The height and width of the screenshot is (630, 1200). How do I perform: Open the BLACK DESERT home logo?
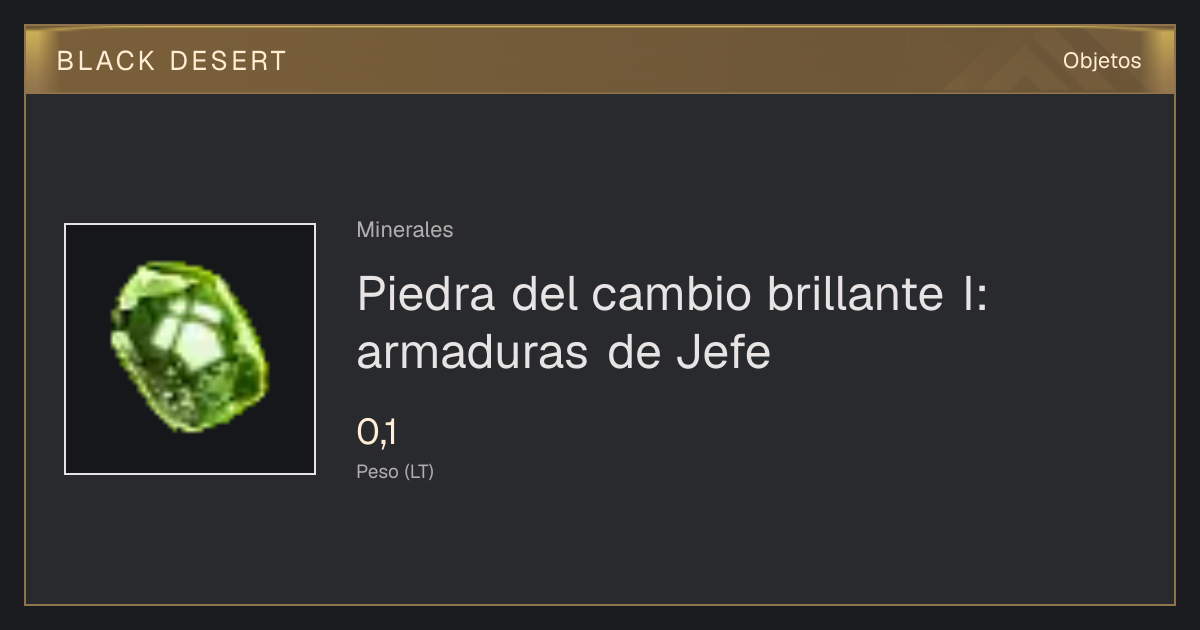click(172, 61)
